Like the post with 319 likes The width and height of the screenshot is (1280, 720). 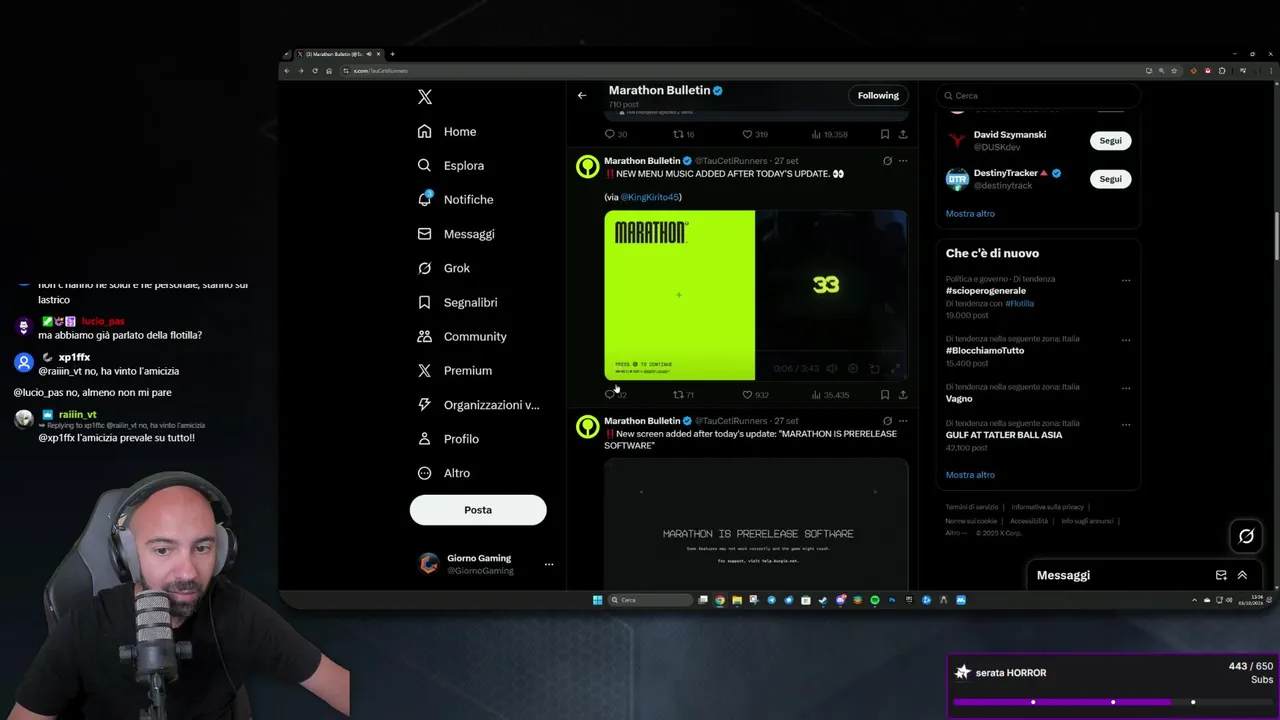point(746,134)
